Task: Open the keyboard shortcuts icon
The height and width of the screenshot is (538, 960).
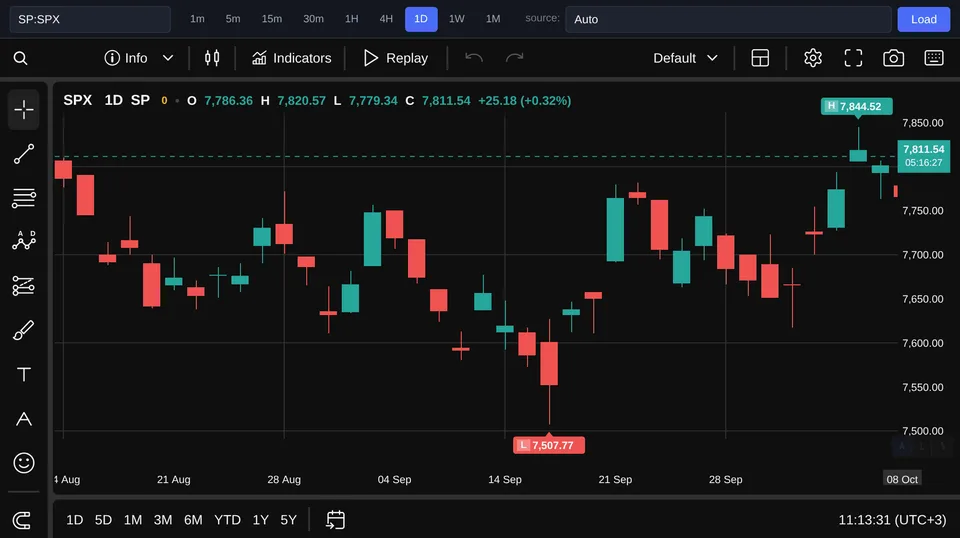Action: tap(934, 58)
